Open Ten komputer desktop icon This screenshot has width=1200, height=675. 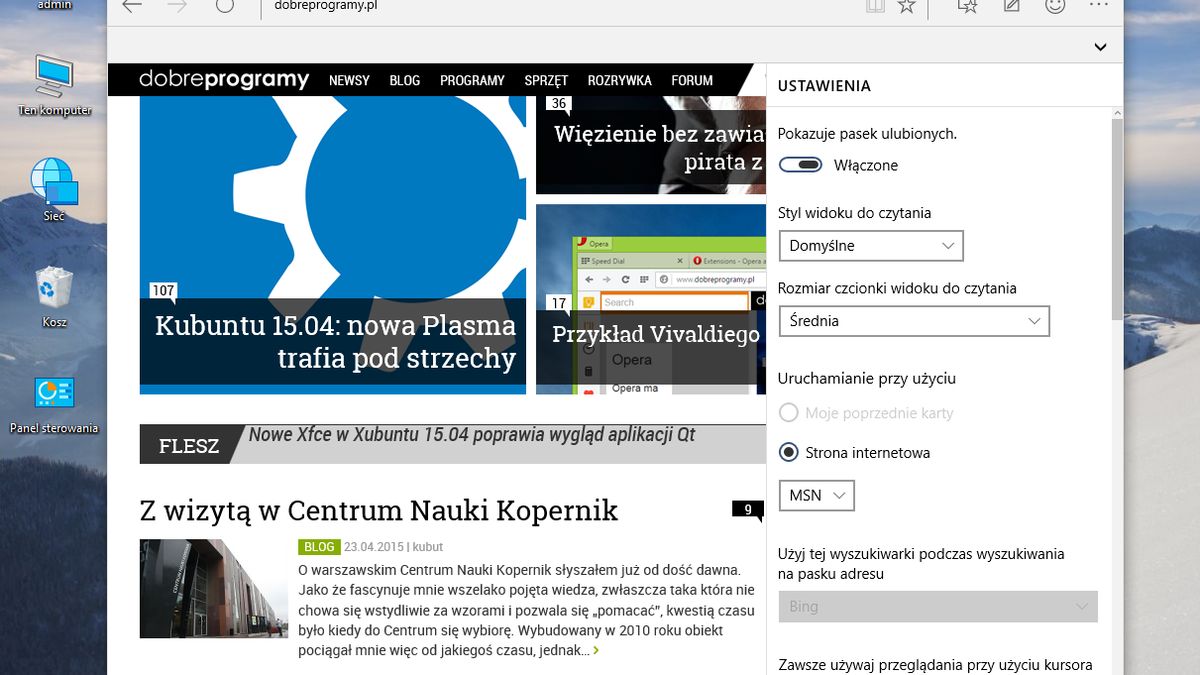pos(54,86)
